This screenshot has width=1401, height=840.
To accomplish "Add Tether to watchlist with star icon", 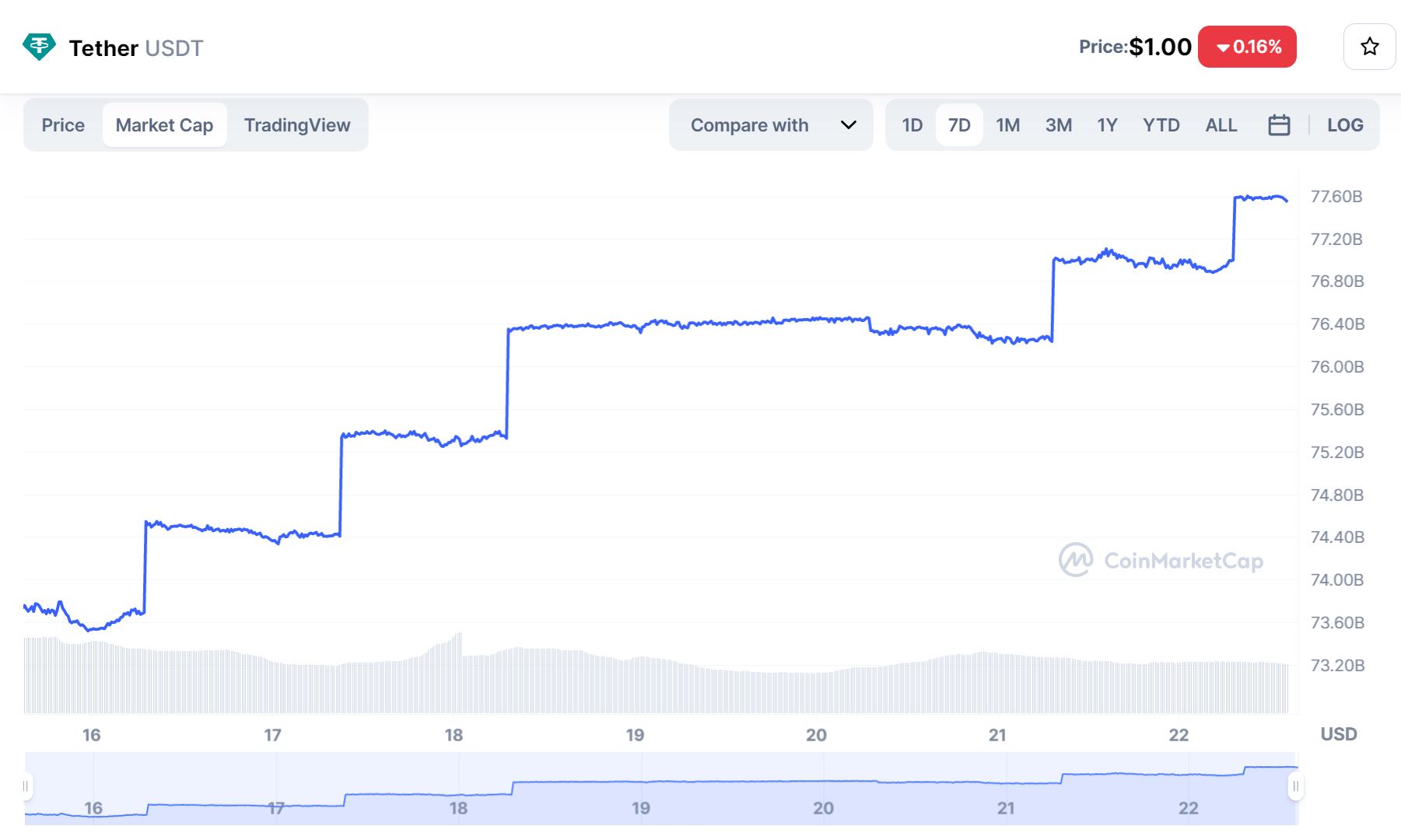I will (1369, 47).
